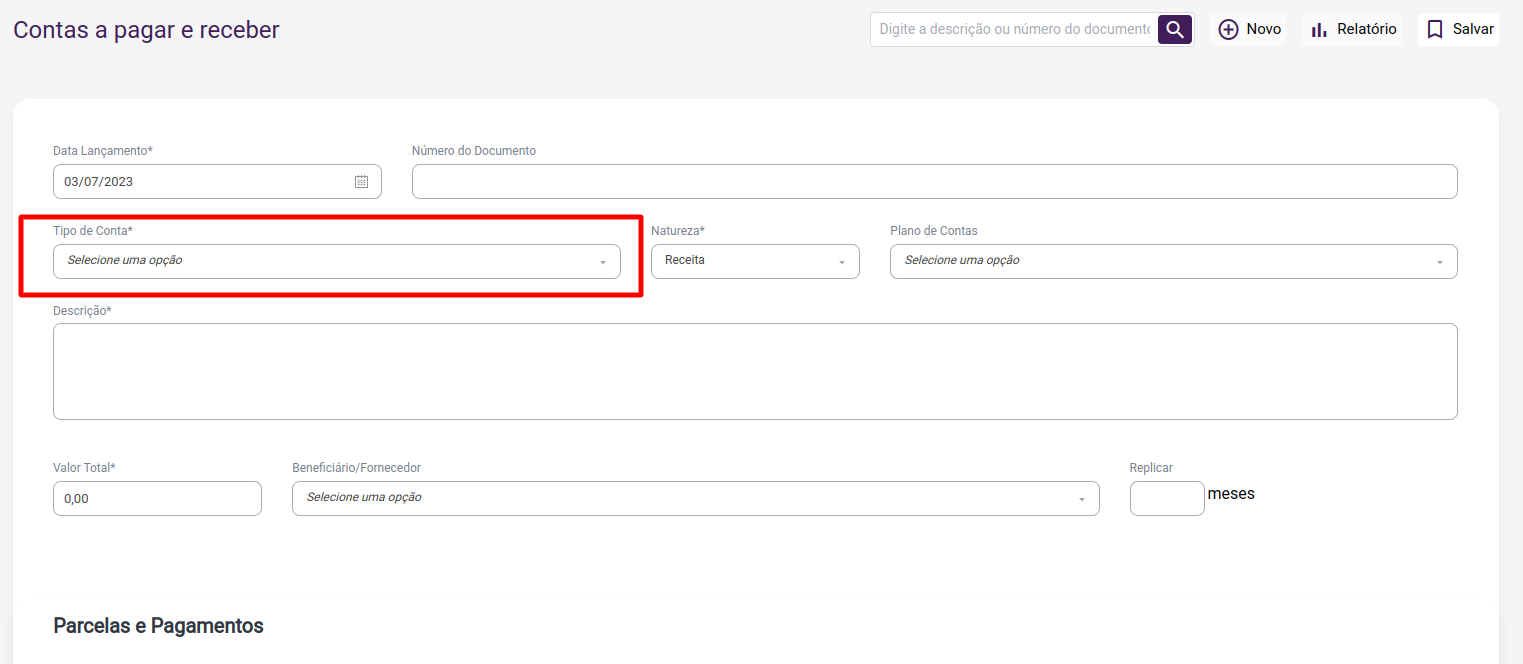Viewport: 1523px width, 664px height.
Task: Click the plus icon beside Novo
Action: click(x=1228, y=30)
